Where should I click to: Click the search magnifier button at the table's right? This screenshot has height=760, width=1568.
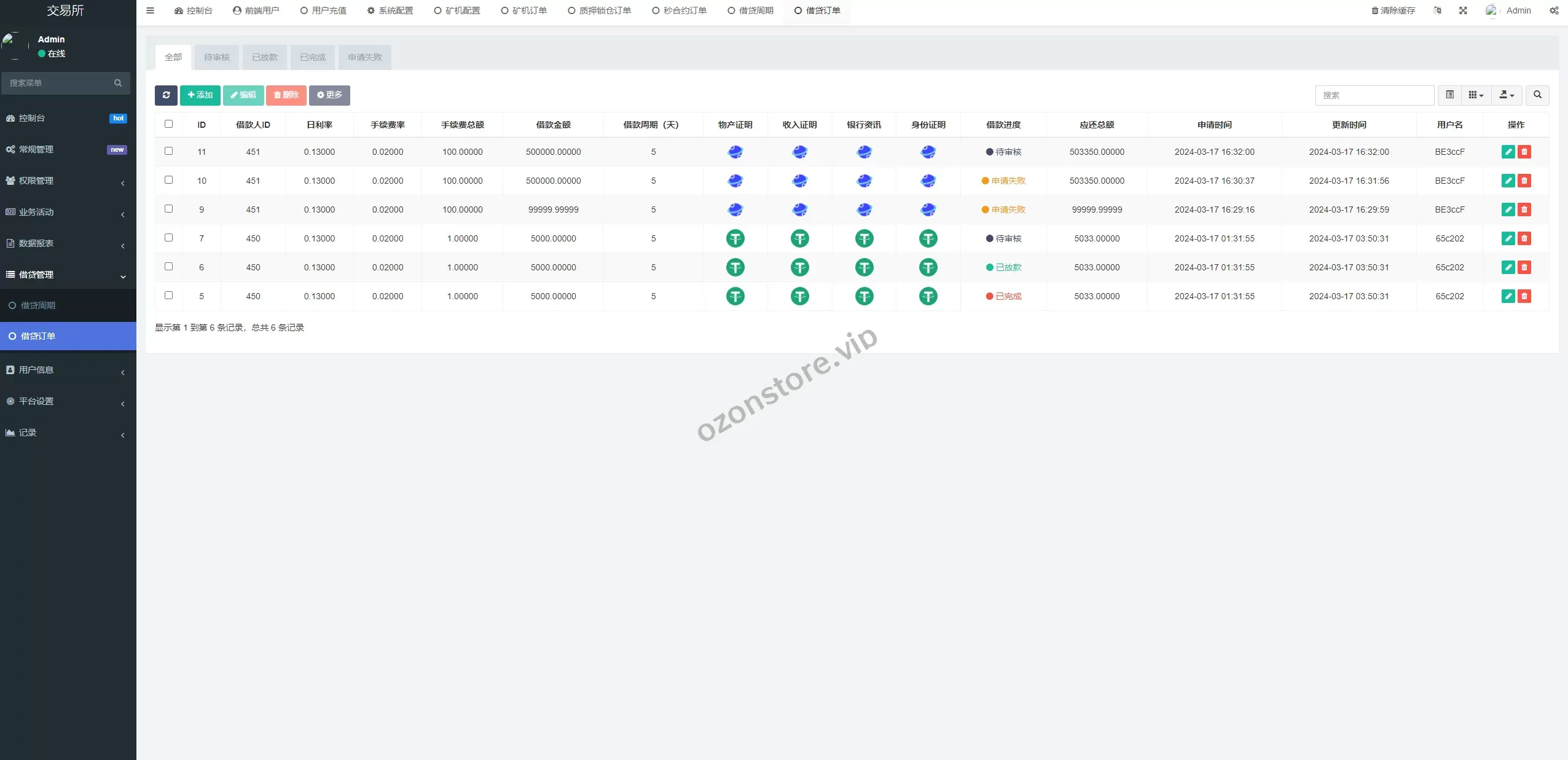tap(1537, 95)
